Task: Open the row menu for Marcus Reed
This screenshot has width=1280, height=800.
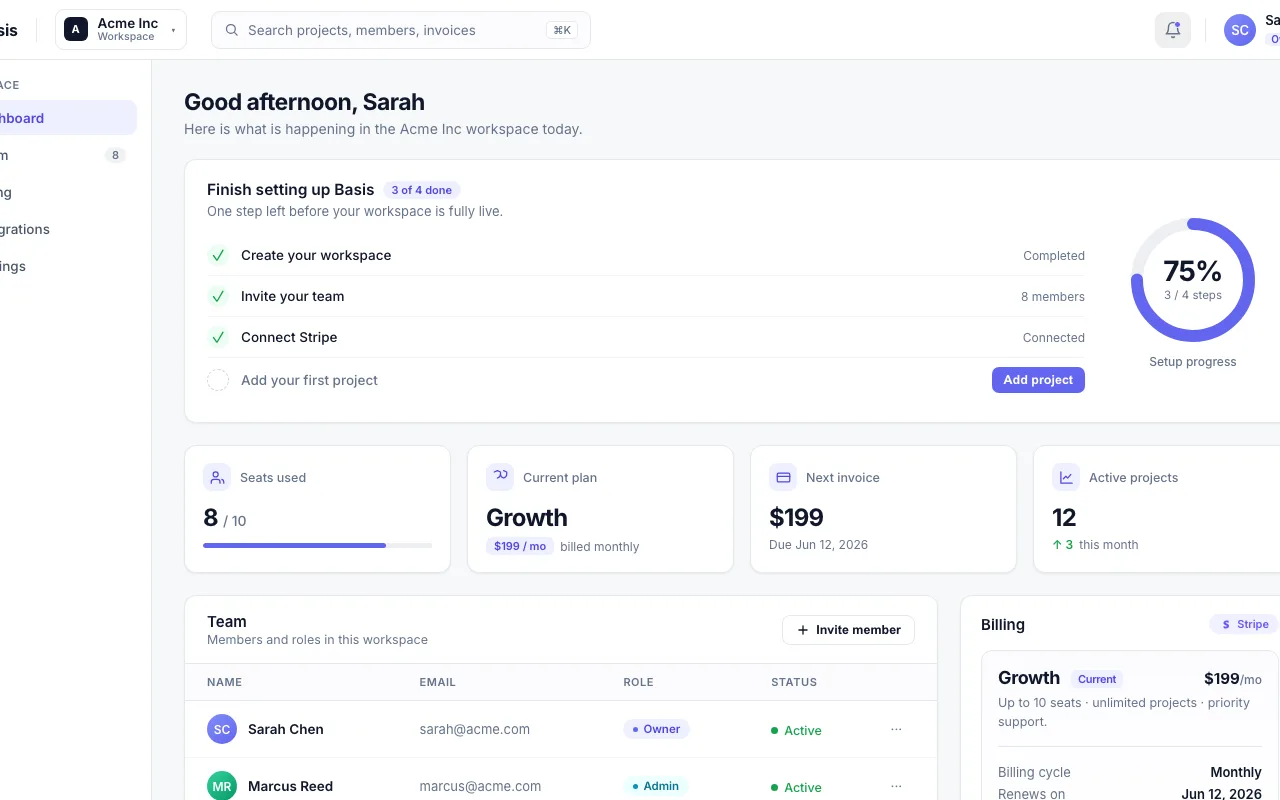Action: [x=896, y=786]
